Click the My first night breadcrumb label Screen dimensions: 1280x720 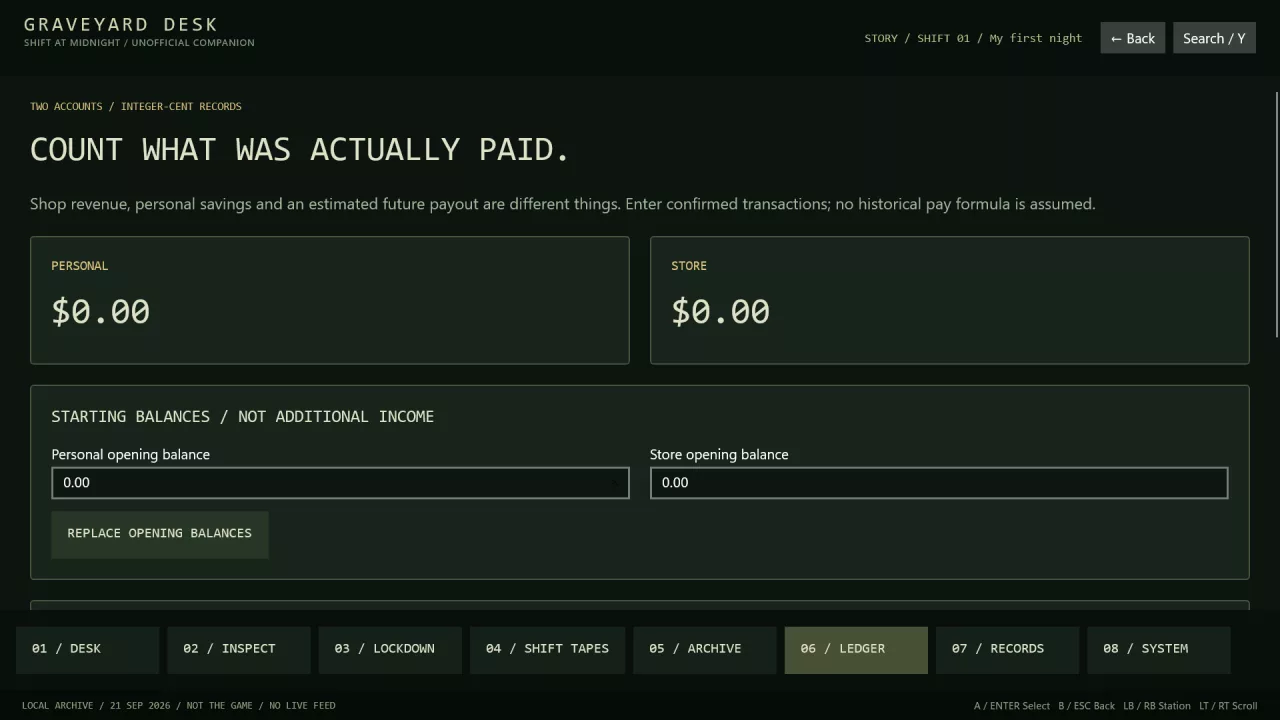1036,38
